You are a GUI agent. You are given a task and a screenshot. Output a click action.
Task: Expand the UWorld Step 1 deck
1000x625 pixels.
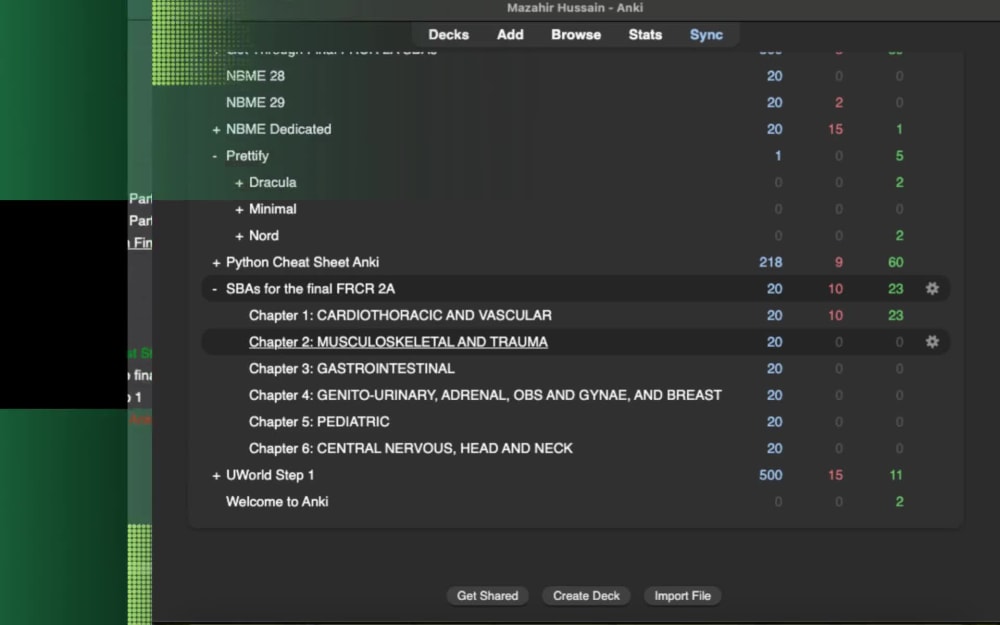pos(216,476)
